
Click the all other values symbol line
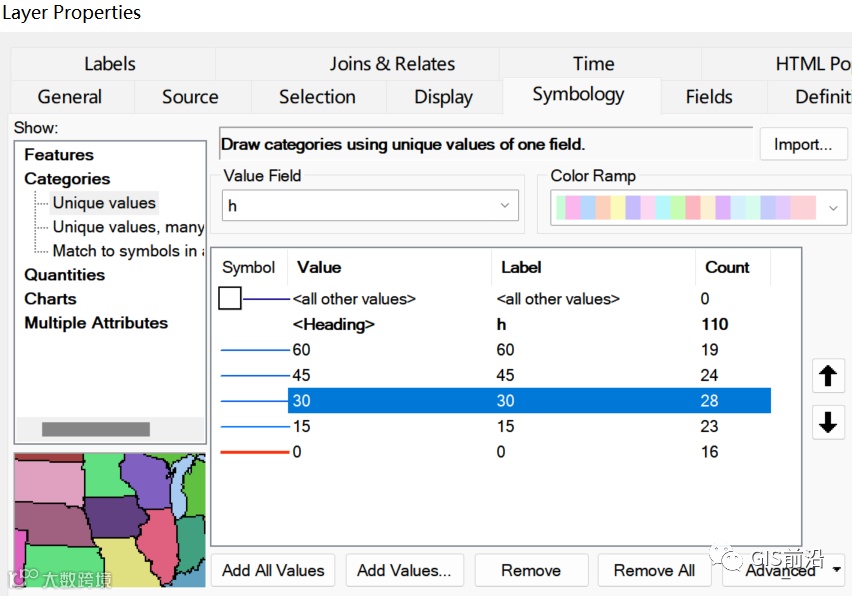click(265, 299)
